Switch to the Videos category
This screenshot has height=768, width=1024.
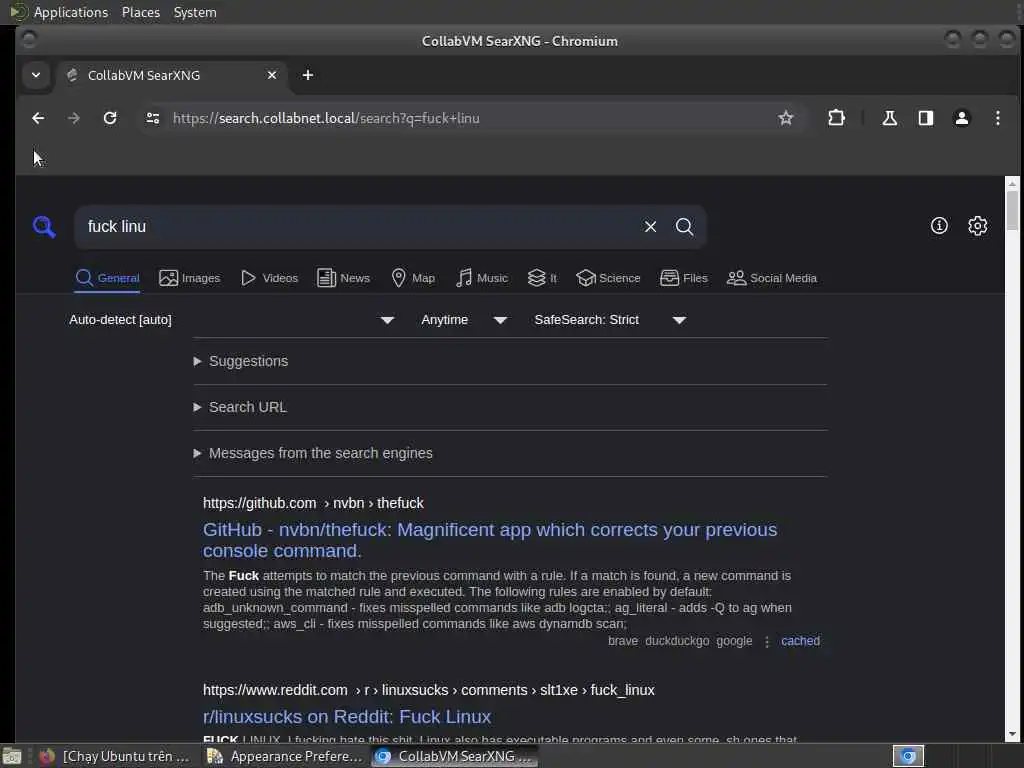(269, 278)
